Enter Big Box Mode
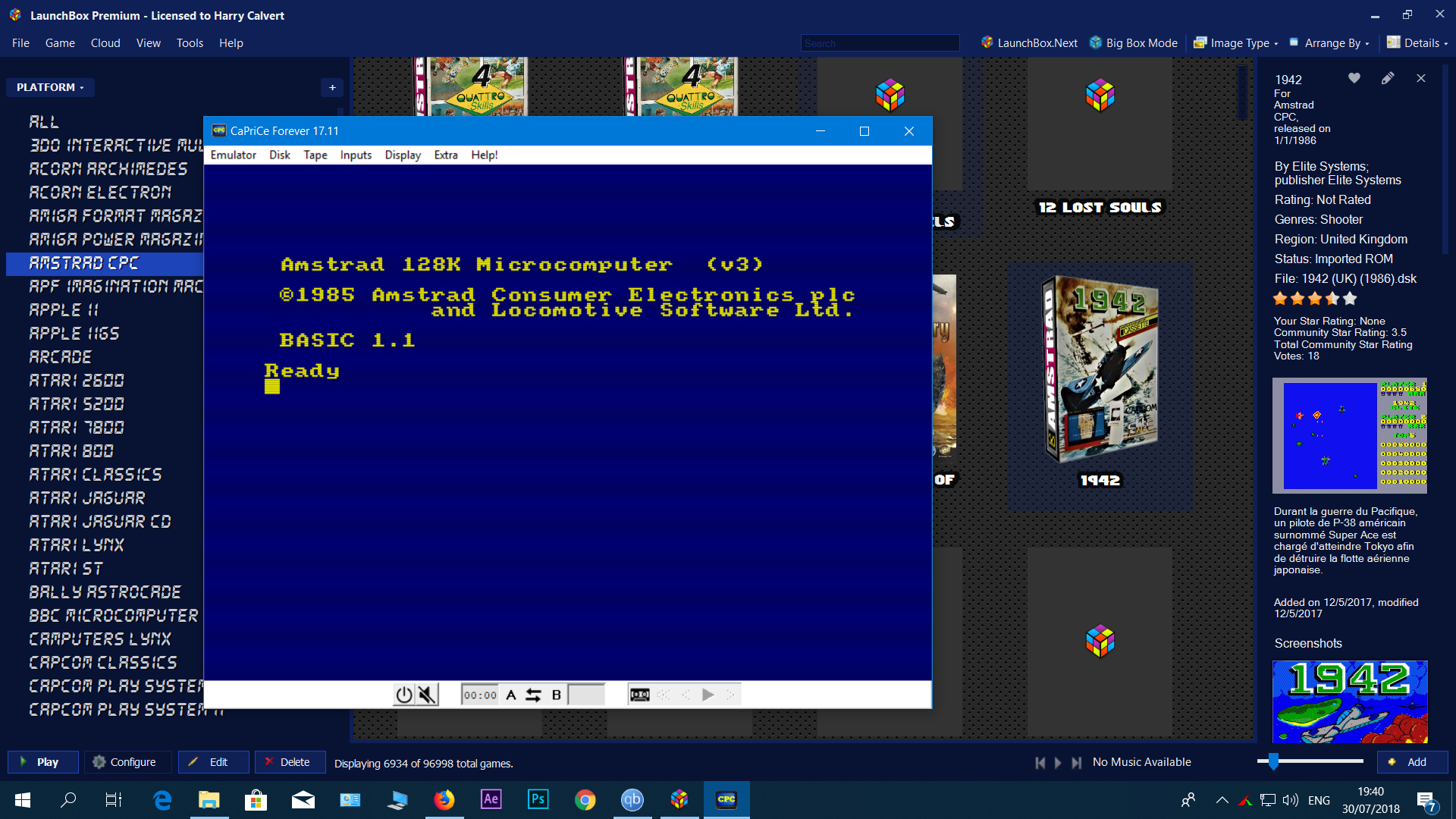 point(1134,43)
